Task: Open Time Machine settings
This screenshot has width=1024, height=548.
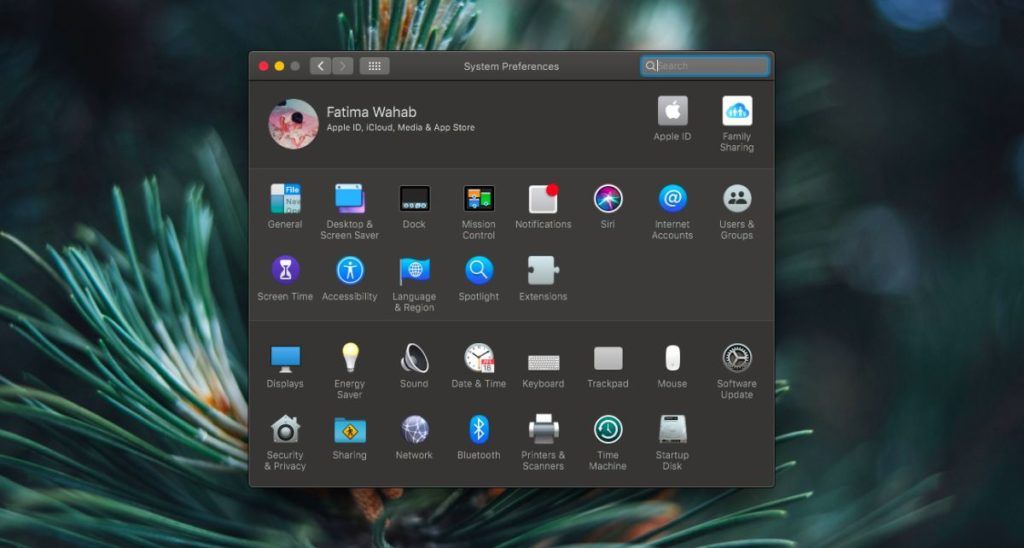Action: coord(608,430)
